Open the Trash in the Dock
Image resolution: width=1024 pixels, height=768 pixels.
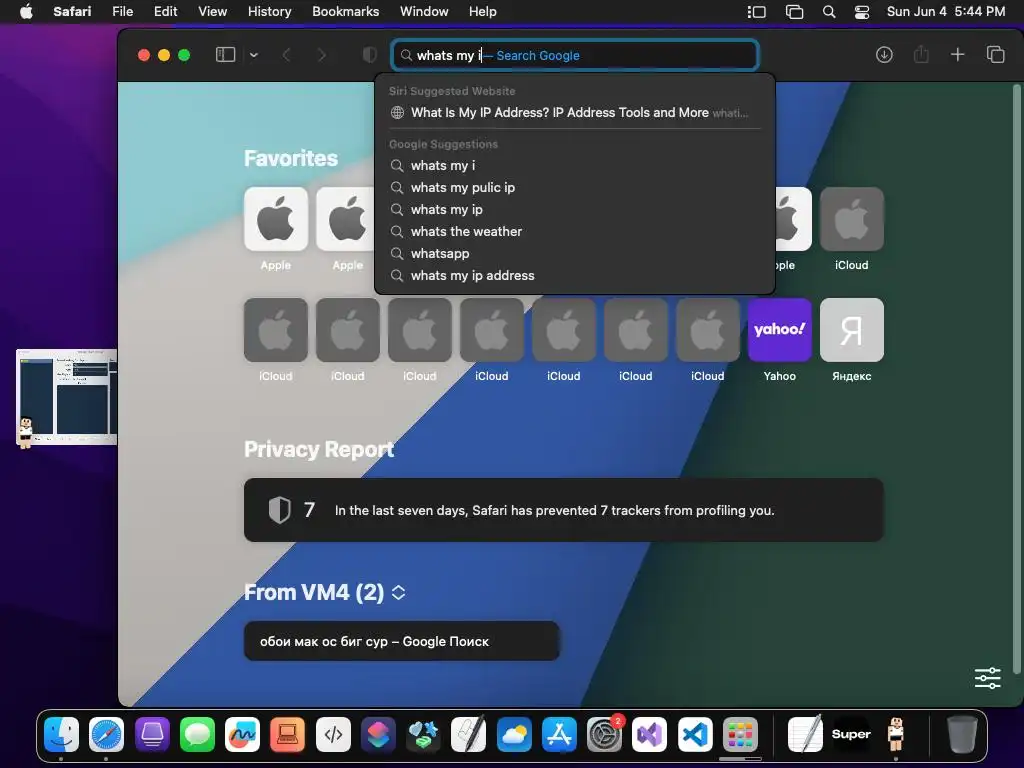(x=961, y=734)
